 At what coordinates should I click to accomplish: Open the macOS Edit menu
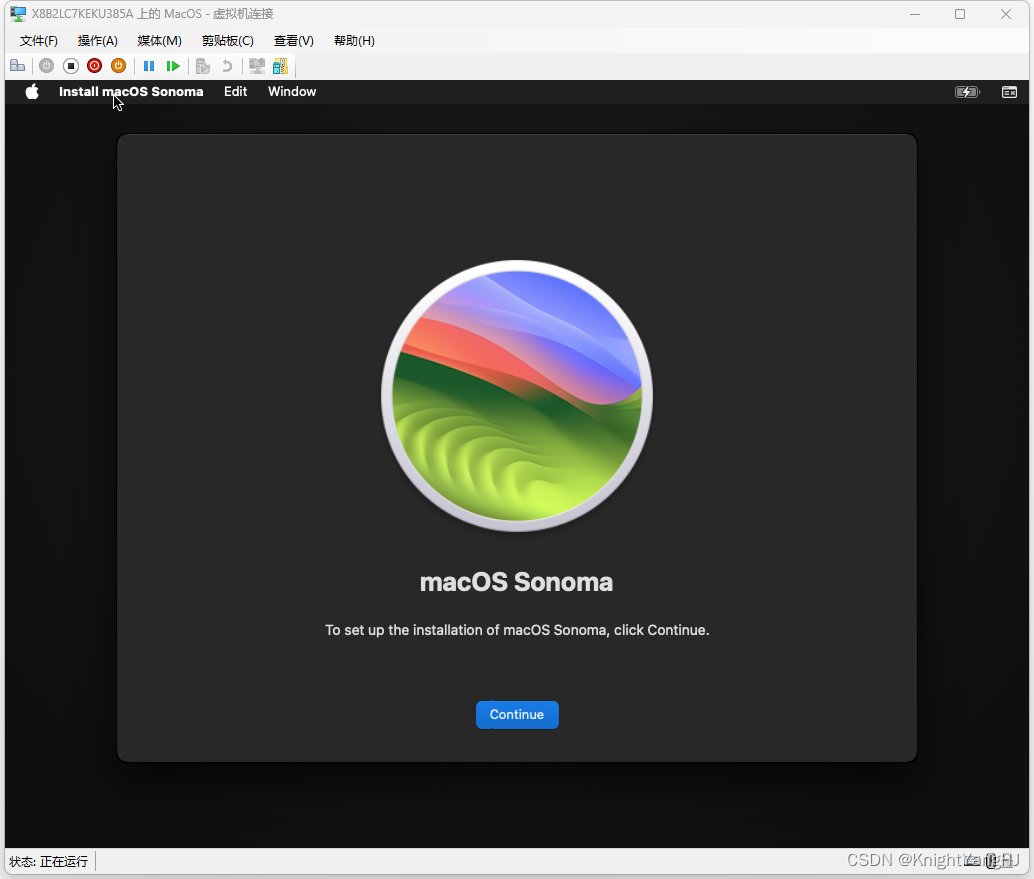pos(235,92)
